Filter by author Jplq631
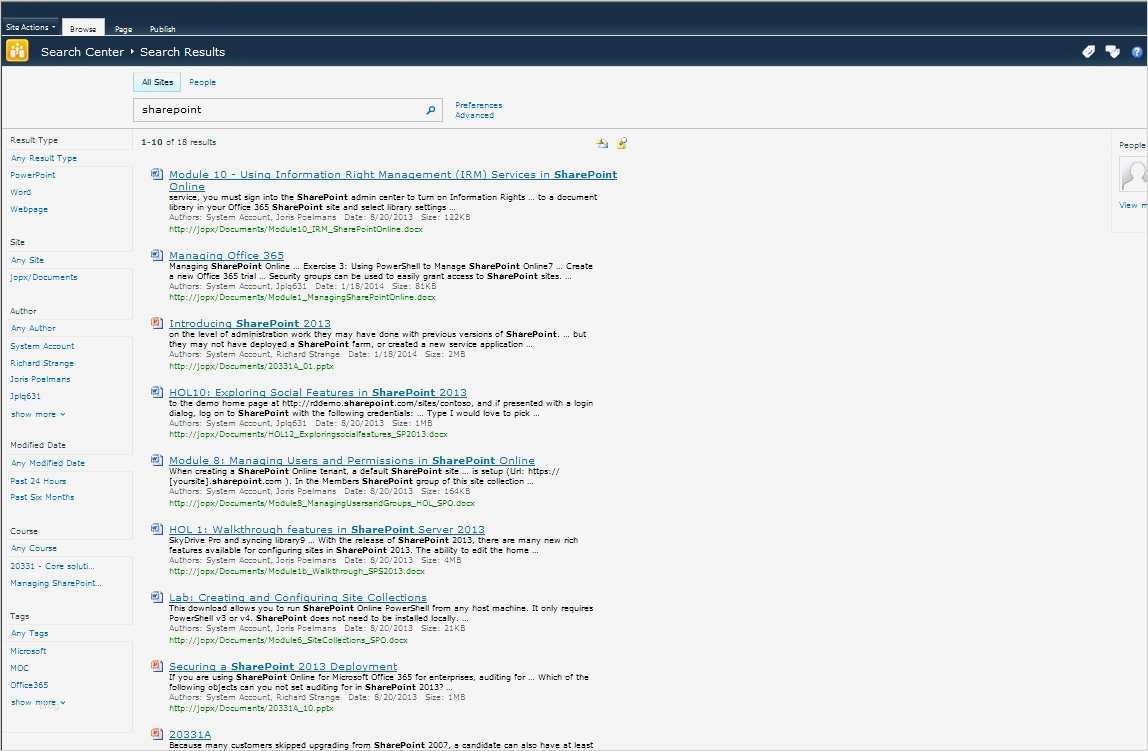This screenshot has height=751, width=1148. pyautogui.click(x=25, y=396)
